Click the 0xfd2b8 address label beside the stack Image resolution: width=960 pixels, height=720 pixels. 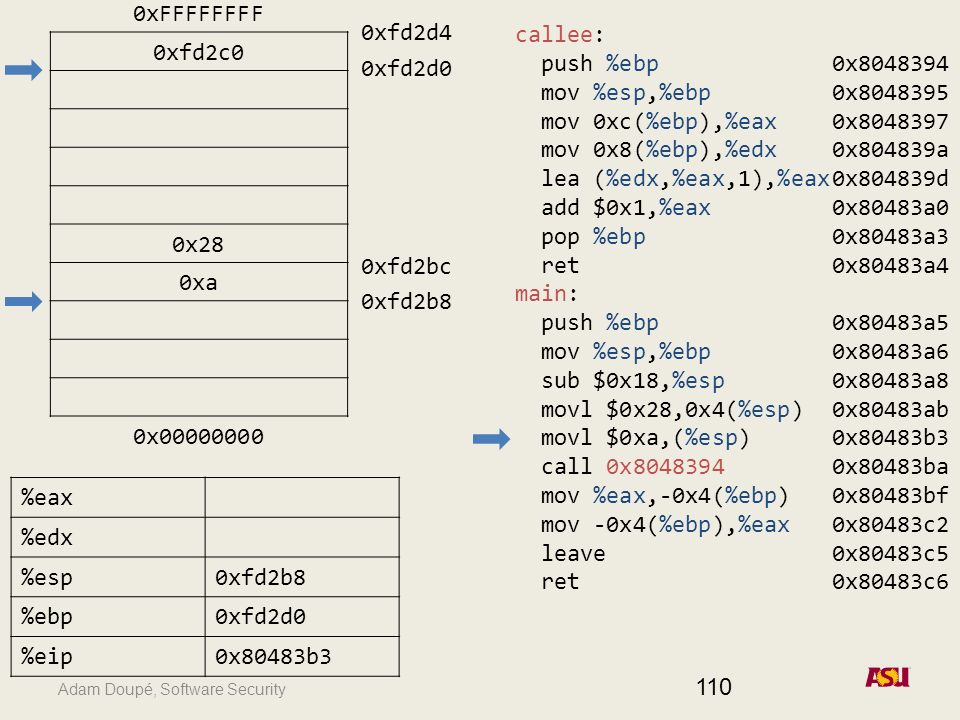(x=406, y=301)
